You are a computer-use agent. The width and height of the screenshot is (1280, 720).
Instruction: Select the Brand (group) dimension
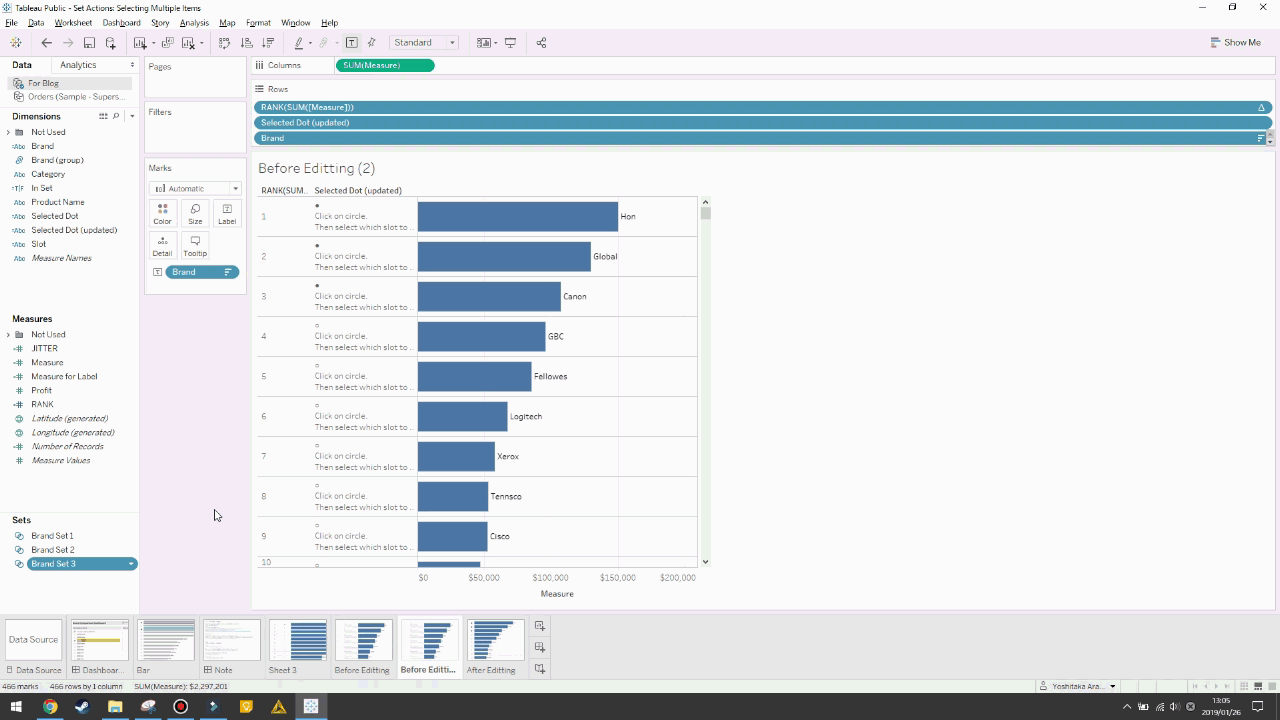tap(57, 160)
